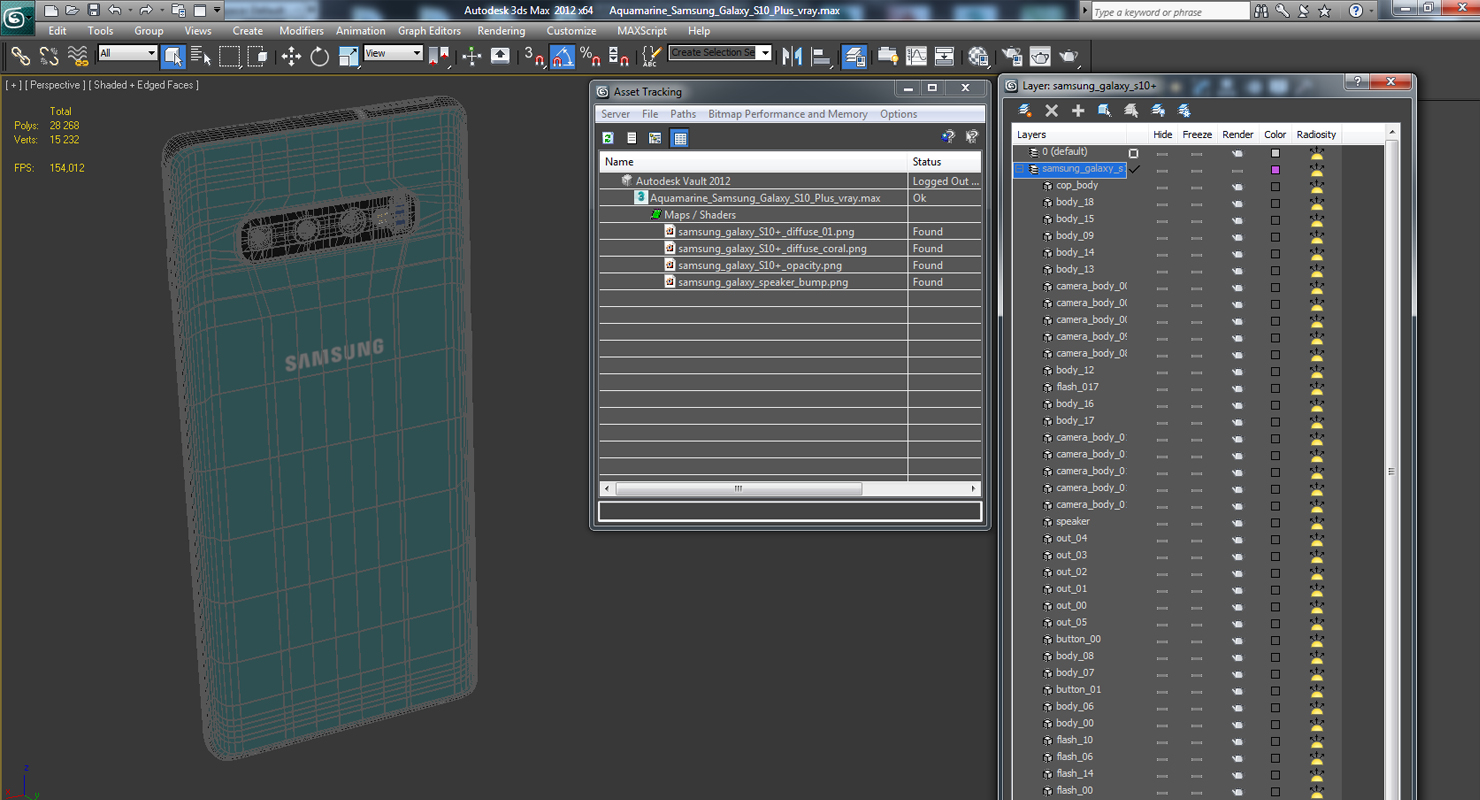Save file from quick access toolbar

point(93,10)
